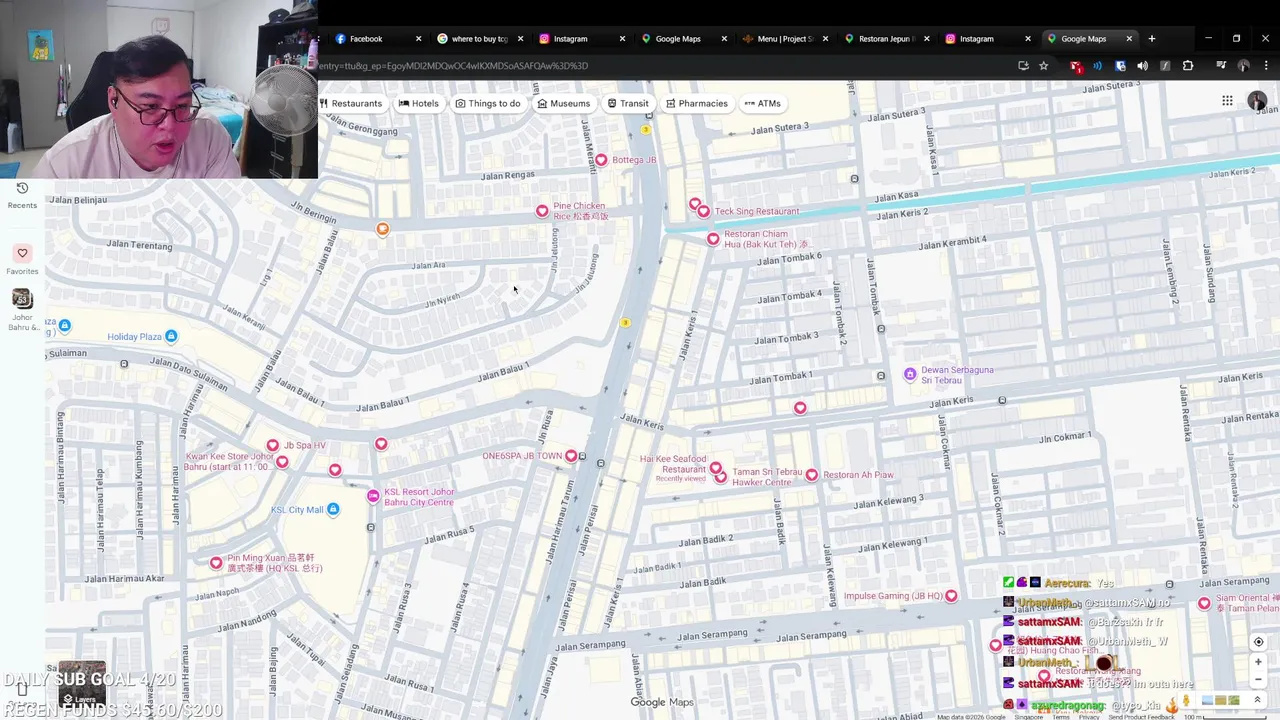
Task: Click the Holiday Plaza marker
Action: (x=171, y=336)
